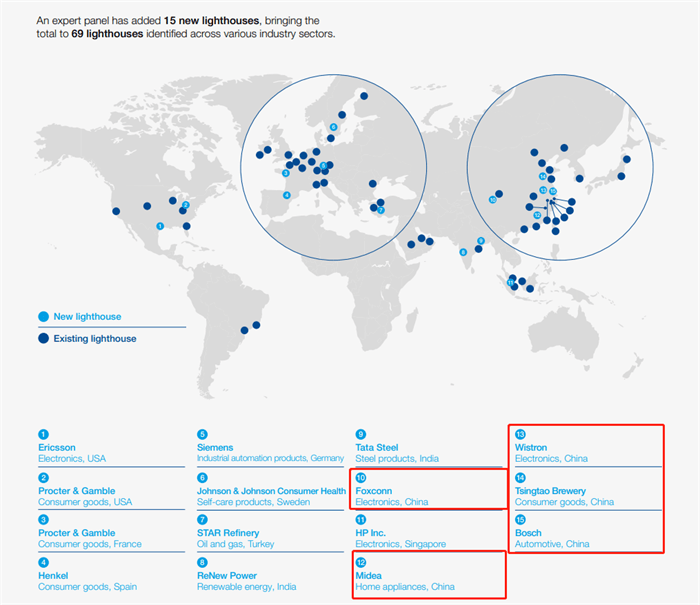Click the numbered badge 9 above Tata Steel

pos(361,434)
